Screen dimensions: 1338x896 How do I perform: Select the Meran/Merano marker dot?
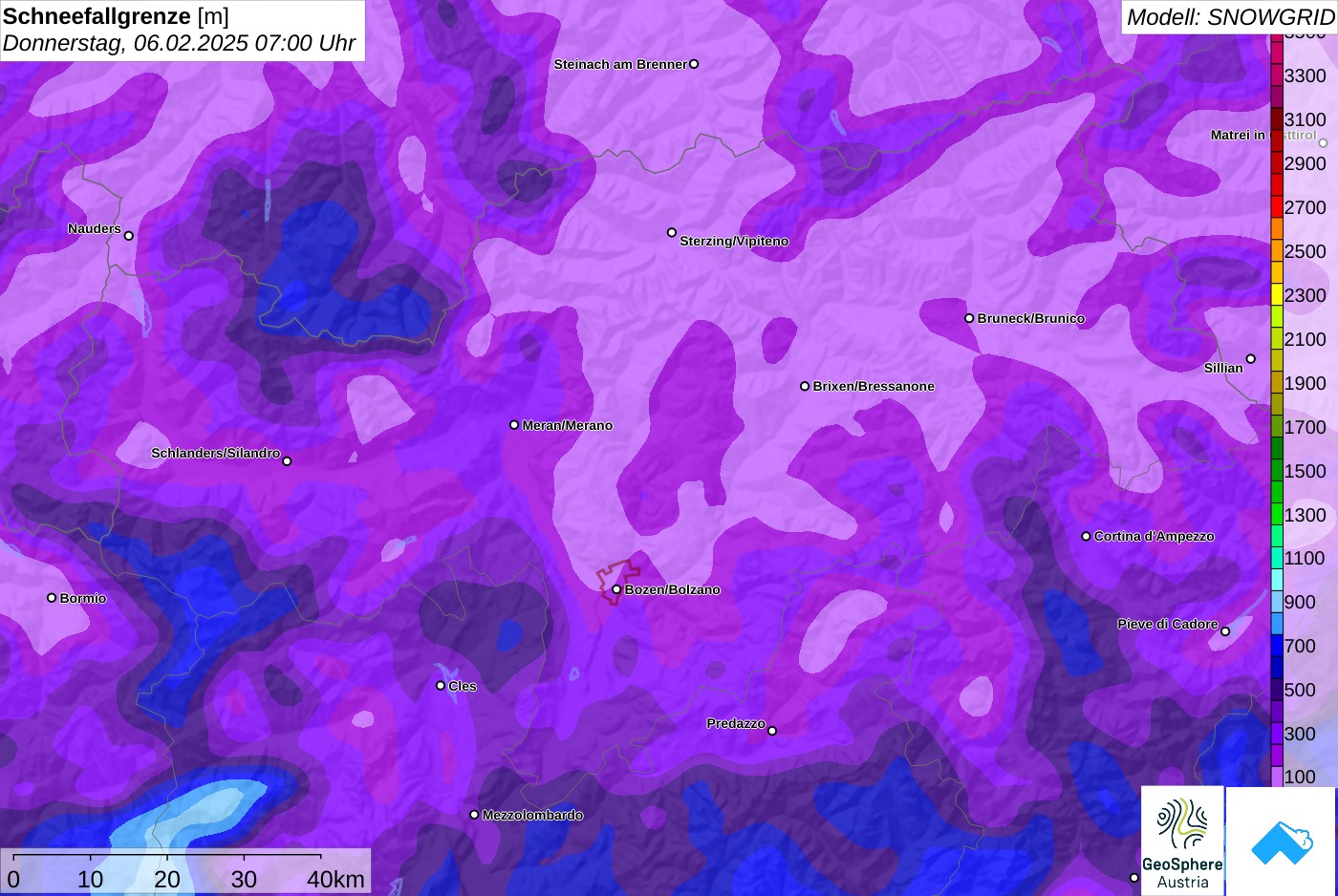514,425
